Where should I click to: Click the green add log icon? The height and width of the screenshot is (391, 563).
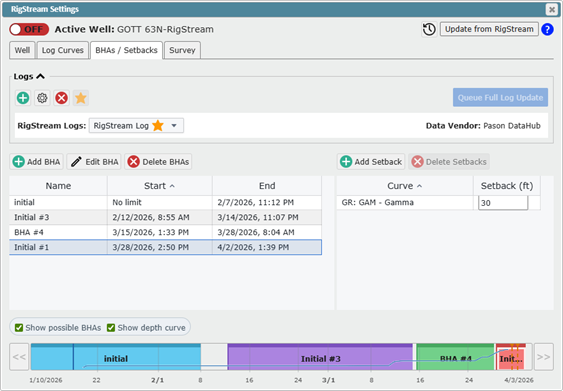click(23, 98)
